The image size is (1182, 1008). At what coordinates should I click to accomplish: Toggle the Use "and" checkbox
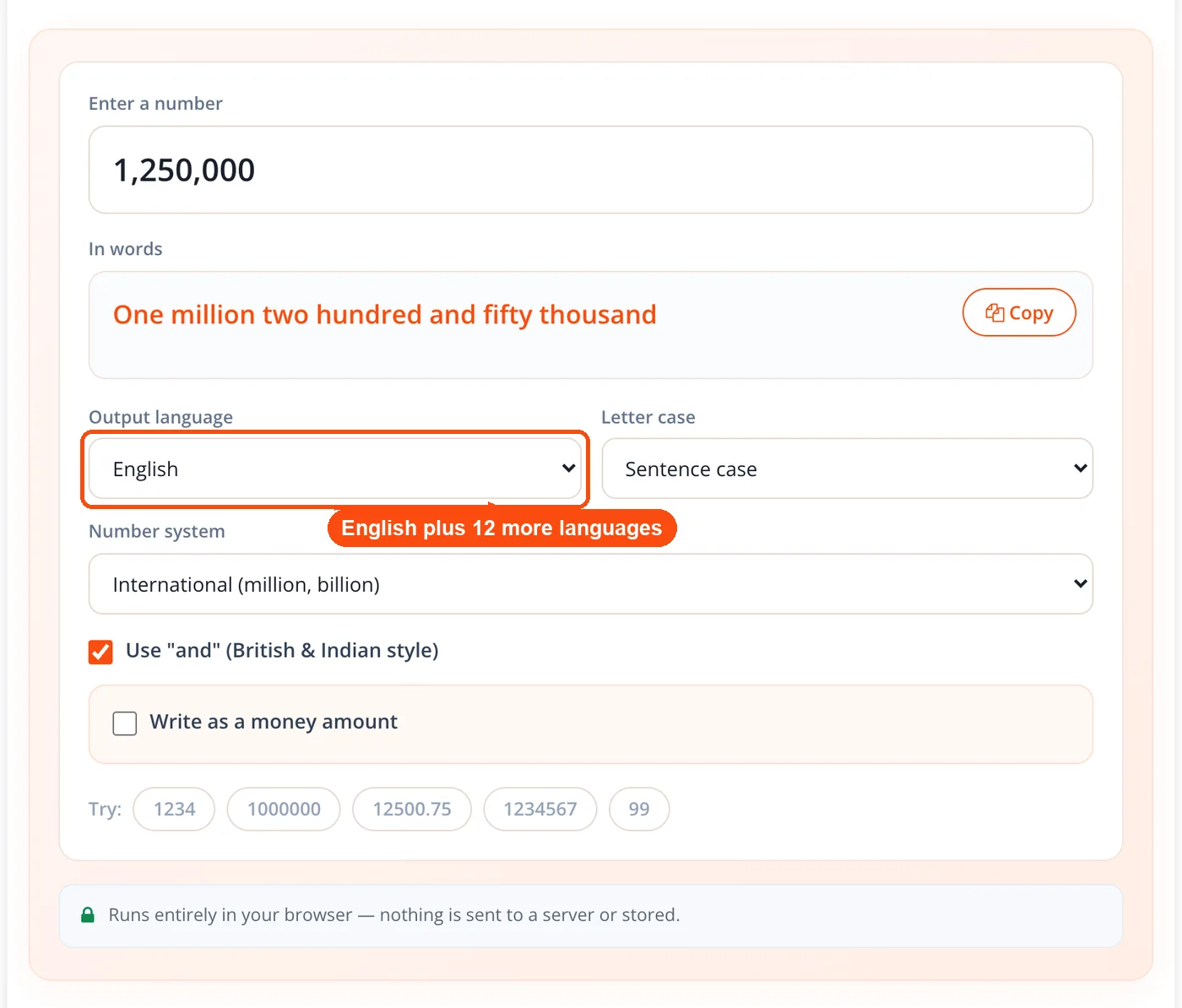tap(100, 652)
